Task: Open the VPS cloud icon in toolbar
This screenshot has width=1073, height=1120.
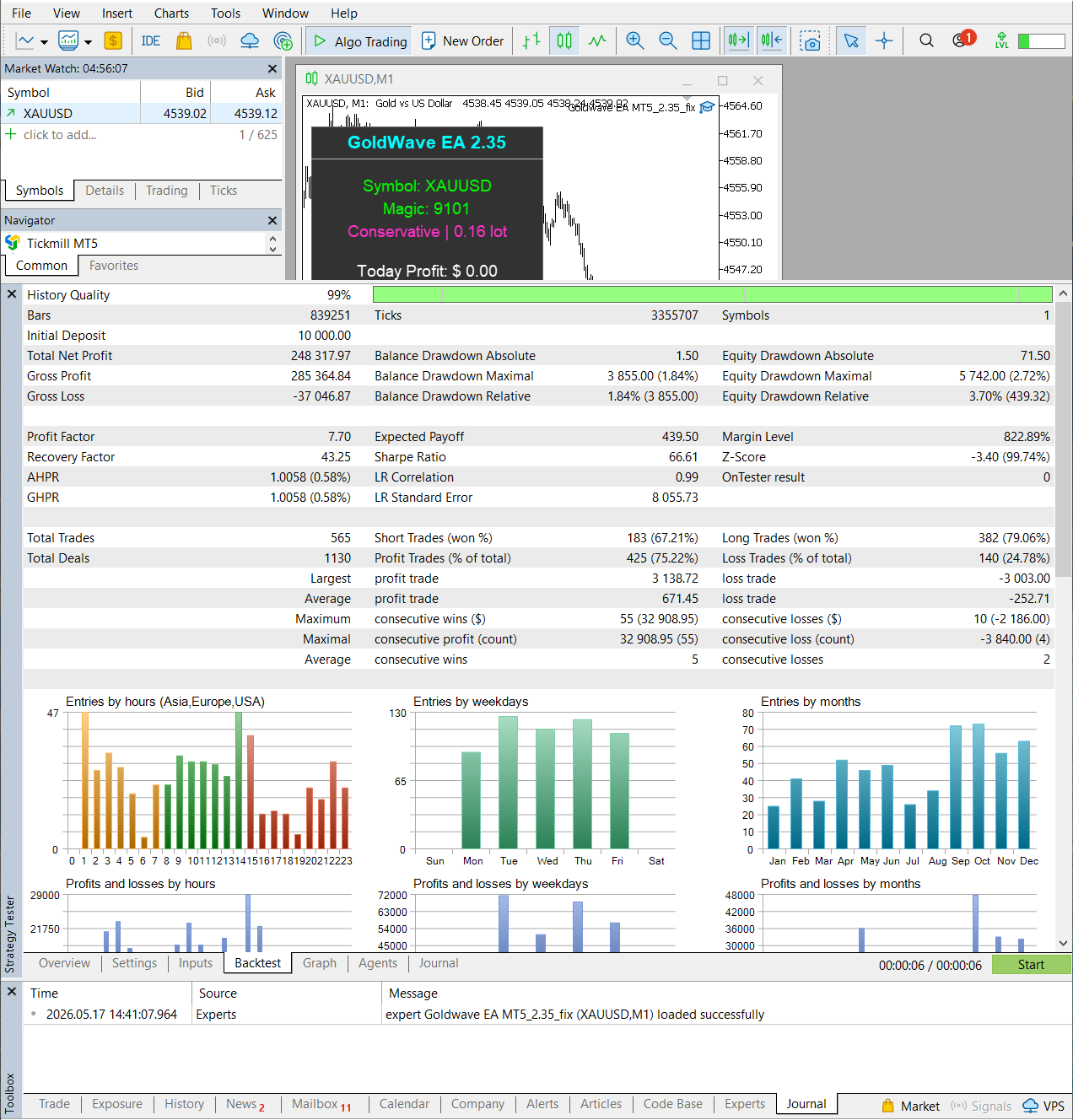Action: click(250, 40)
